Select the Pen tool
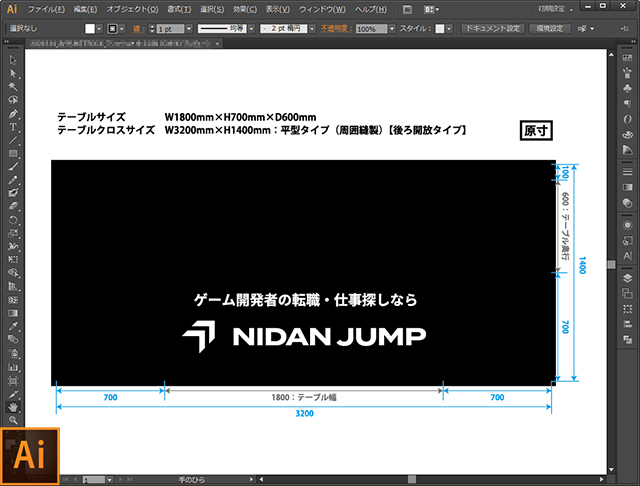 (13, 113)
